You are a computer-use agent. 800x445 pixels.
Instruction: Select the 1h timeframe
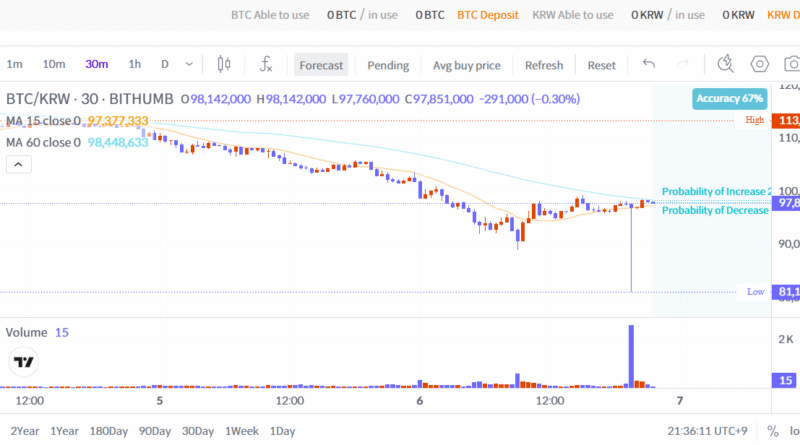coord(135,64)
